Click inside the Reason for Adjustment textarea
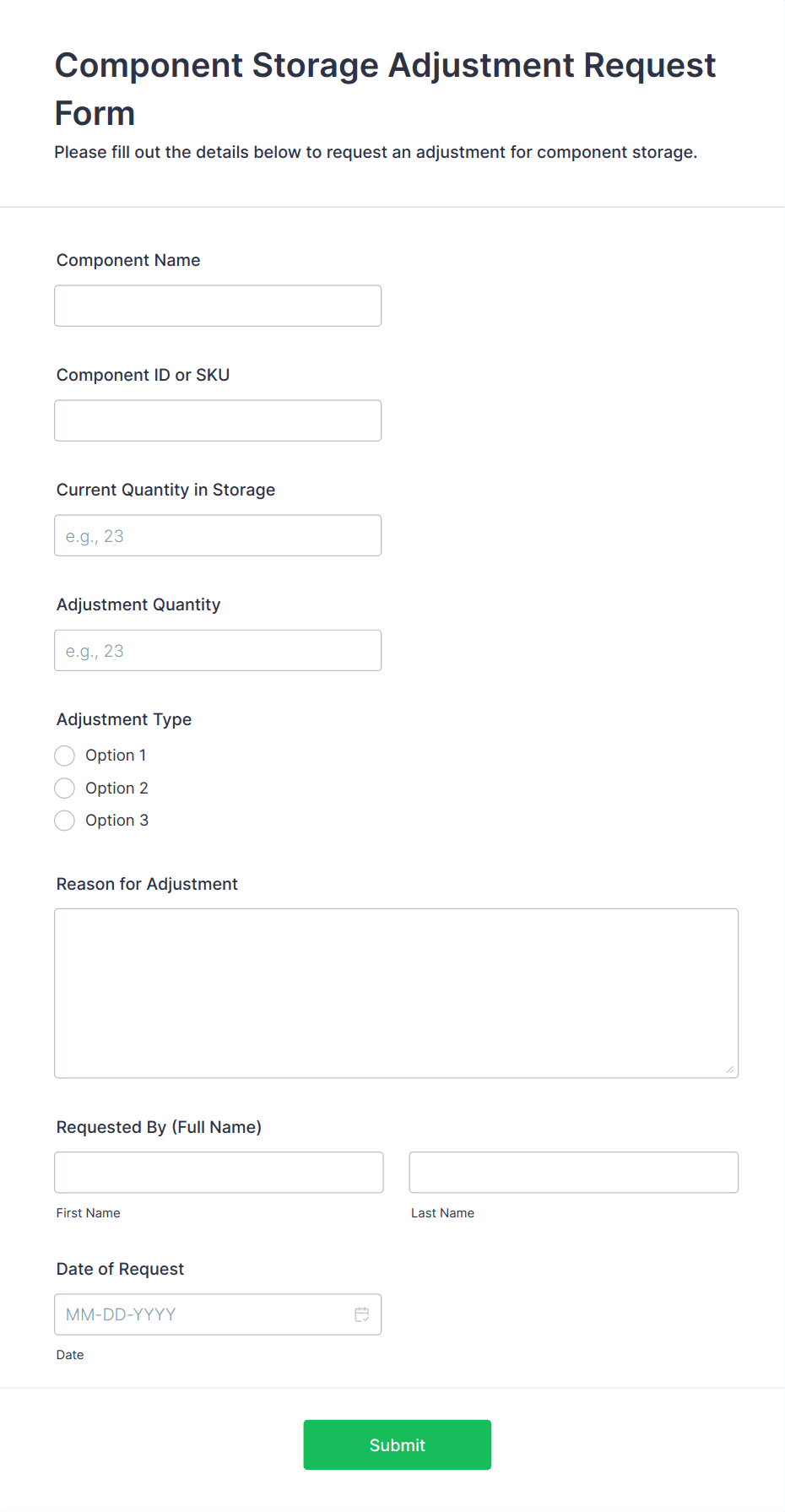The height and width of the screenshot is (1512, 785). click(396, 993)
